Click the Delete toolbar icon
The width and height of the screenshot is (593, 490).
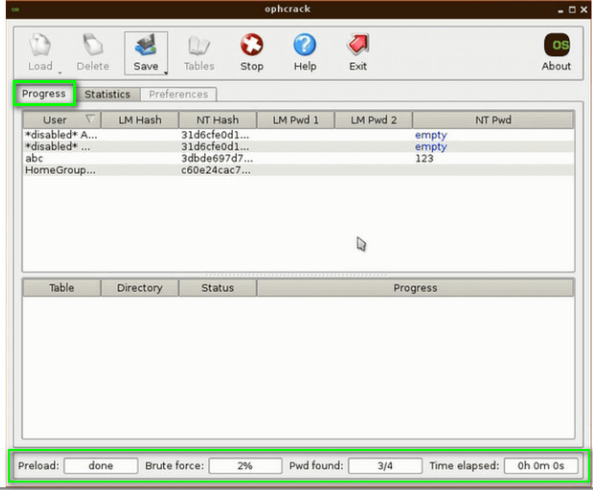coord(93,45)
